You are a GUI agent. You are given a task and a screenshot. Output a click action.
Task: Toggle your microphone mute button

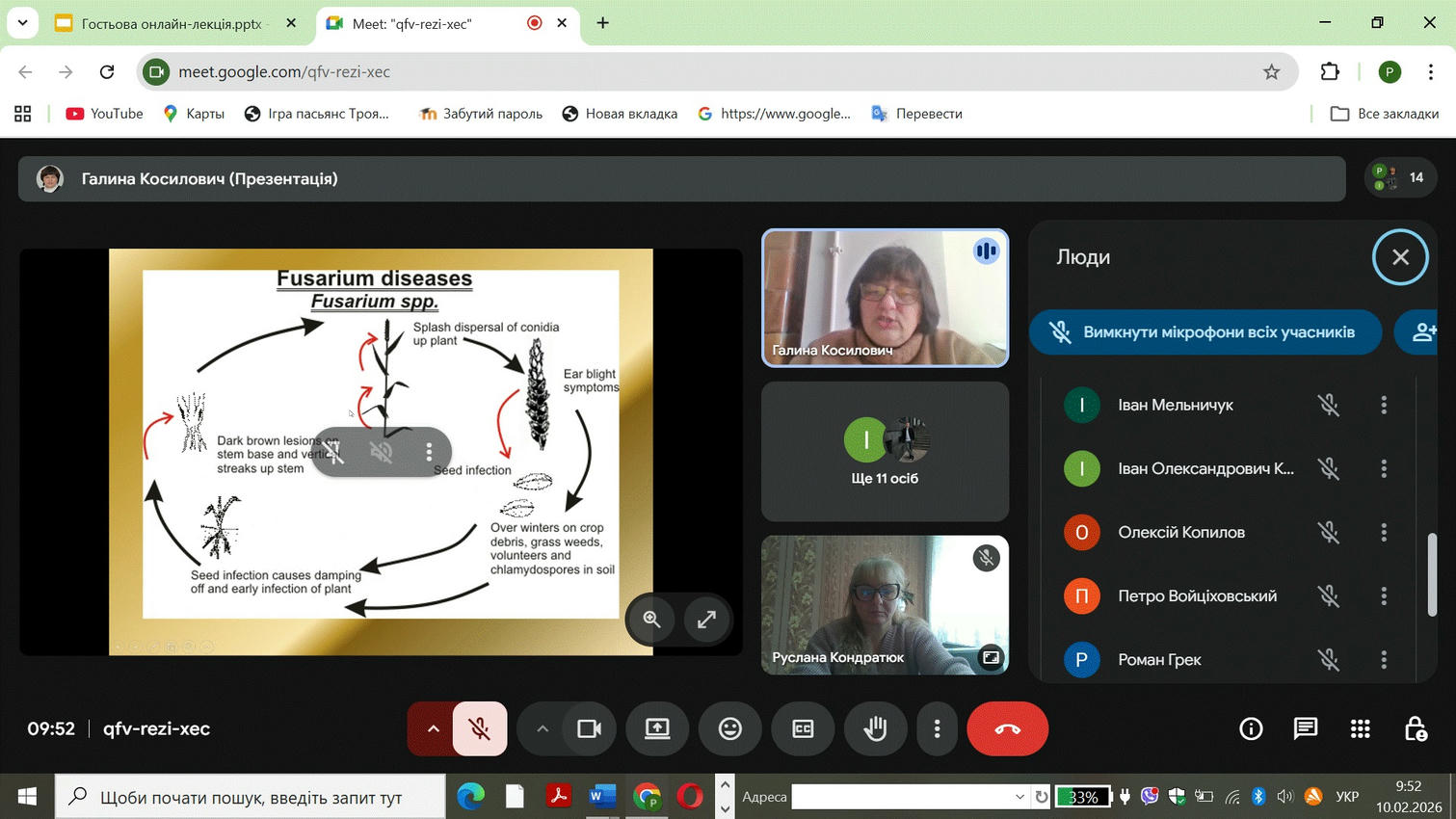click(479, 729)
